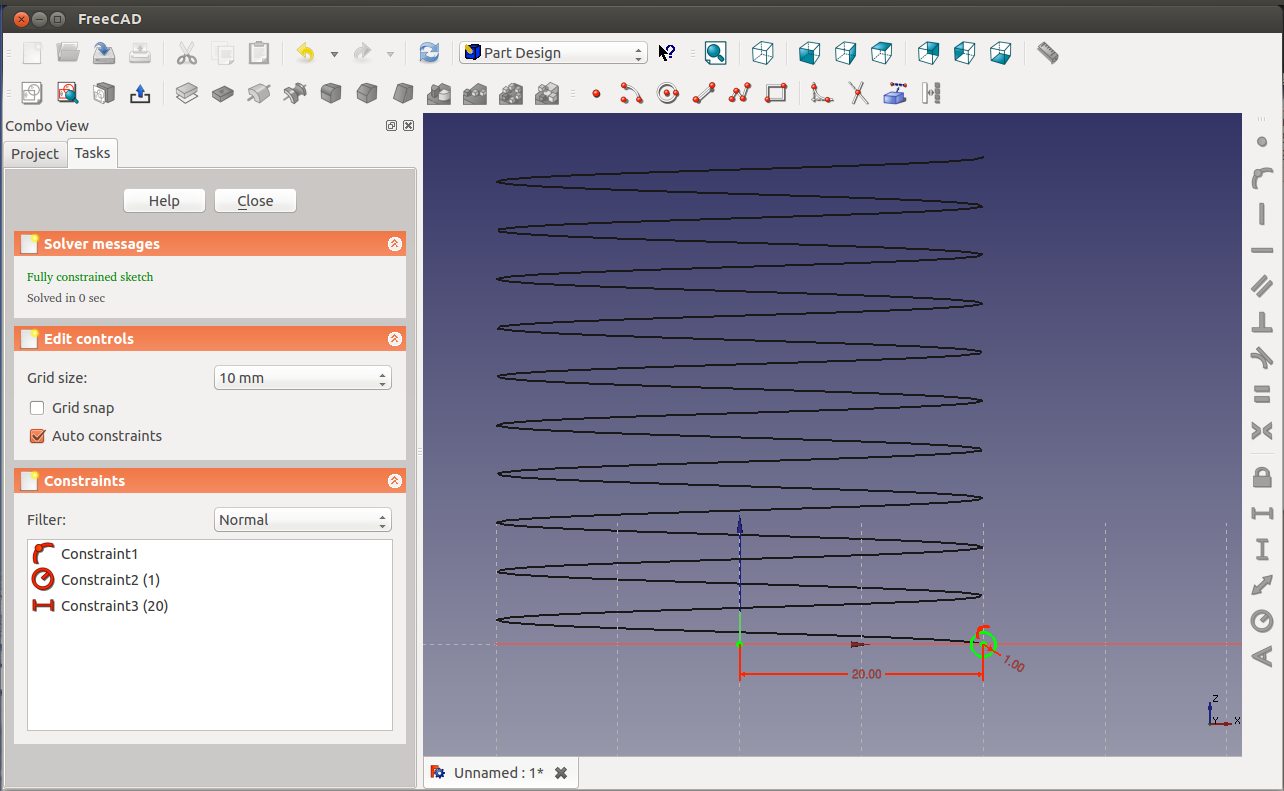Apply the parallel constraint icon

(1262, 286)
